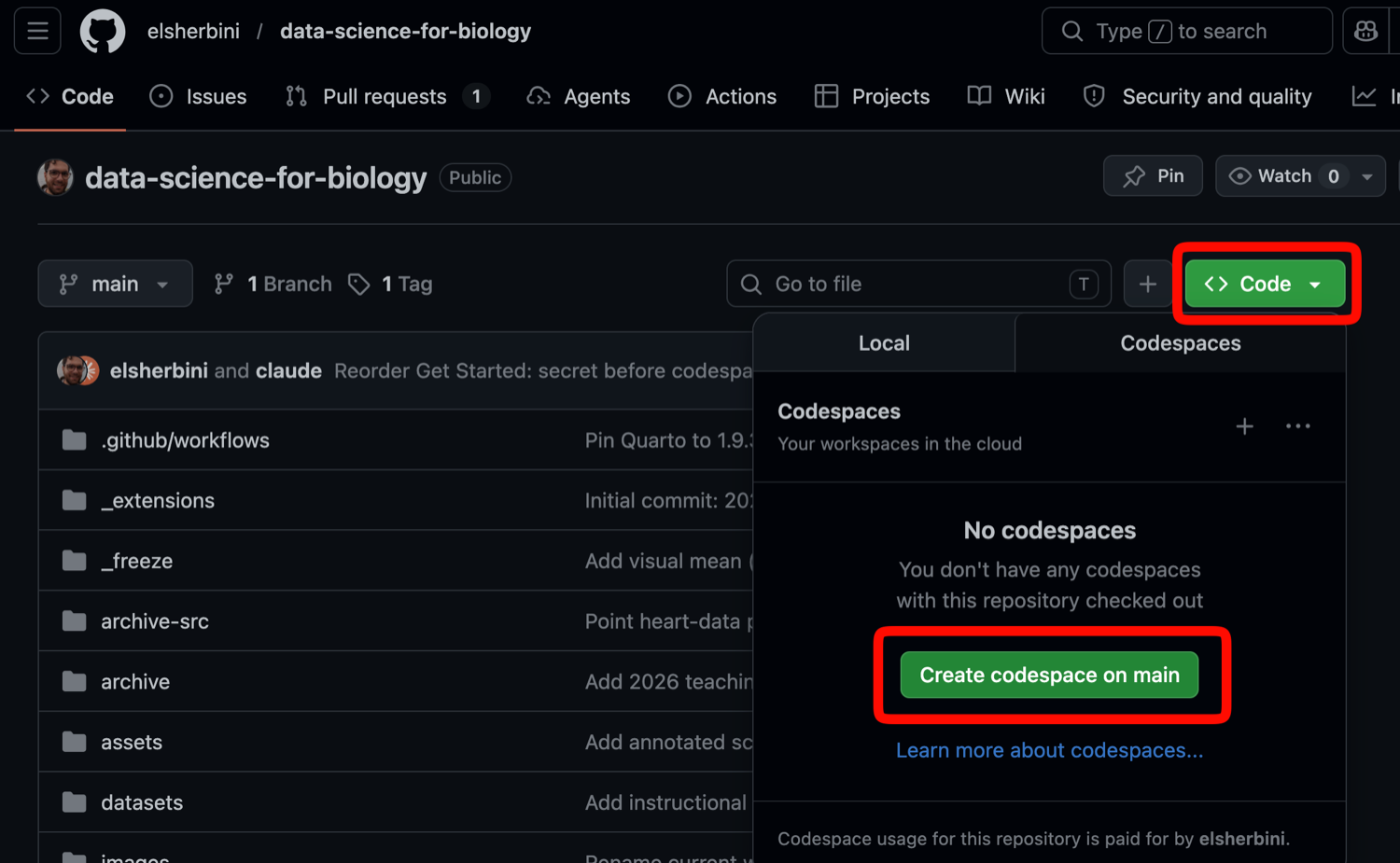Click commit authors avatar pair
This screenshot has height=863, width=1400.
(77, 370)
